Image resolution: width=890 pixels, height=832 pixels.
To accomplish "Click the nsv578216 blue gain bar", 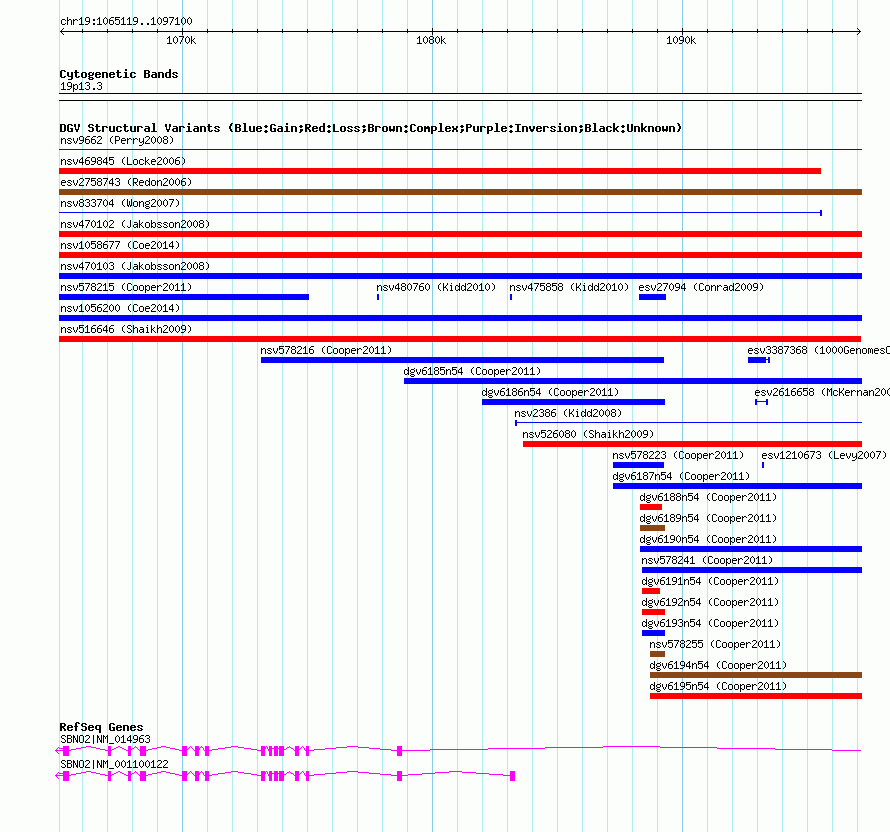I will pyautogui.click(x=462, y=360).
